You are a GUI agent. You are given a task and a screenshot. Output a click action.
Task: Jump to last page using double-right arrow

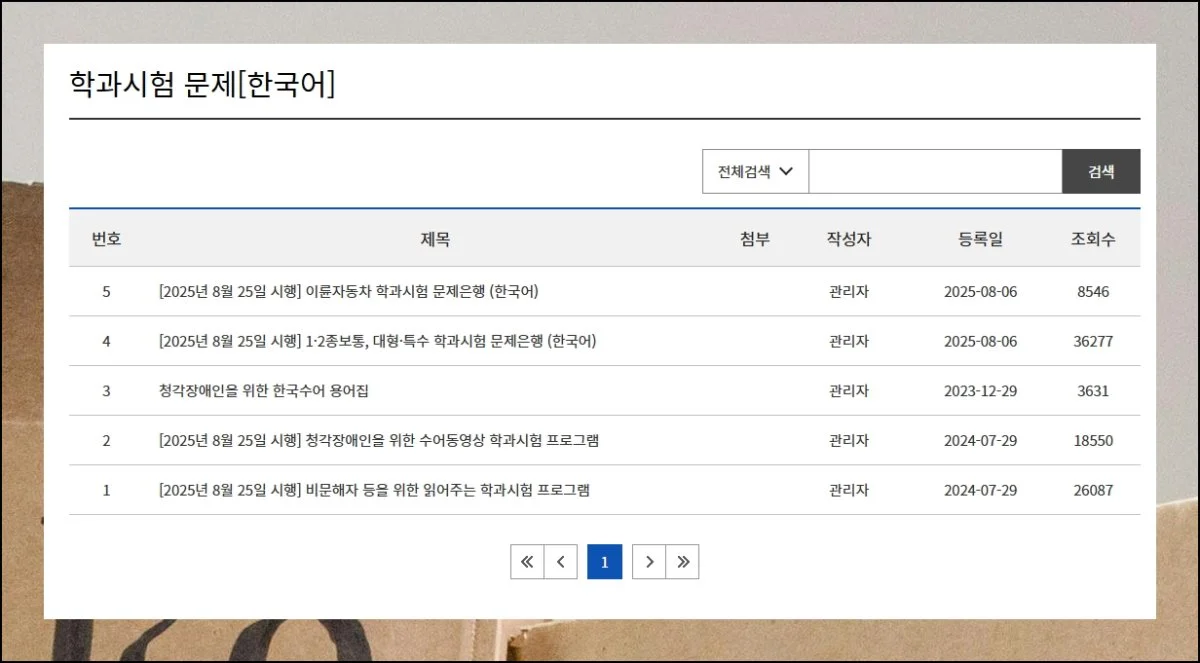(x=683, y=562)
